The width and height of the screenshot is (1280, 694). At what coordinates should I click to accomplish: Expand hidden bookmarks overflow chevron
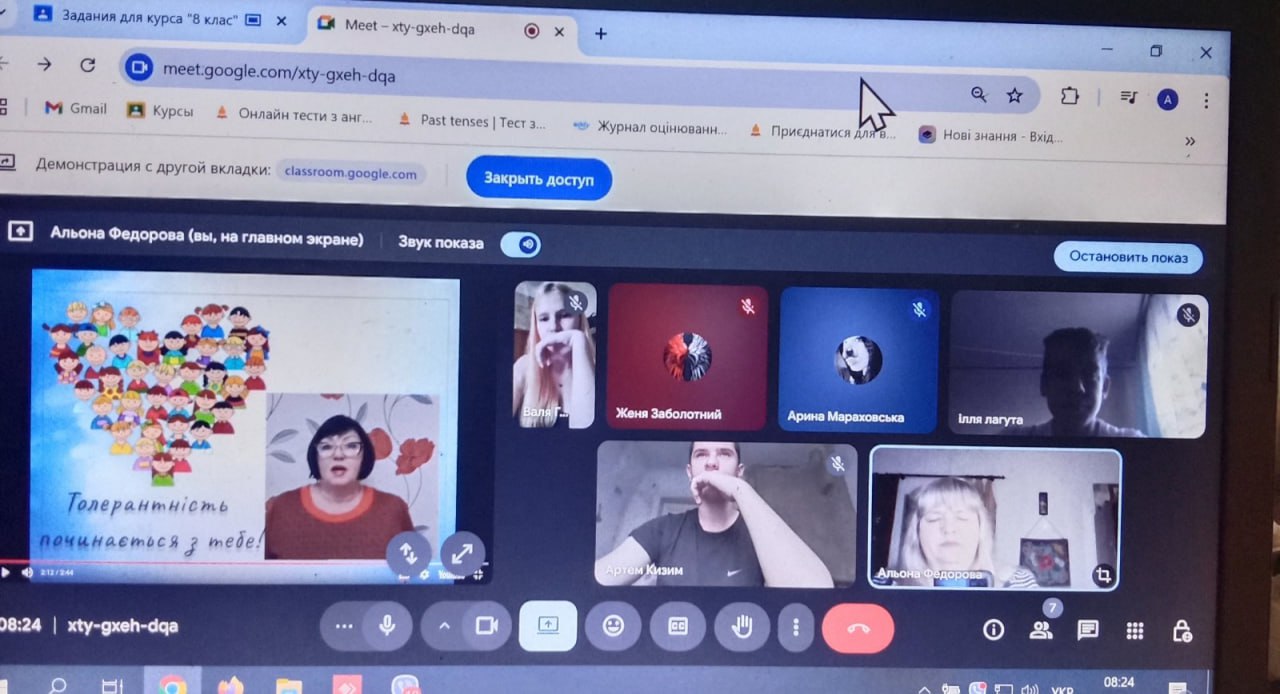[x=1190, y=141]
